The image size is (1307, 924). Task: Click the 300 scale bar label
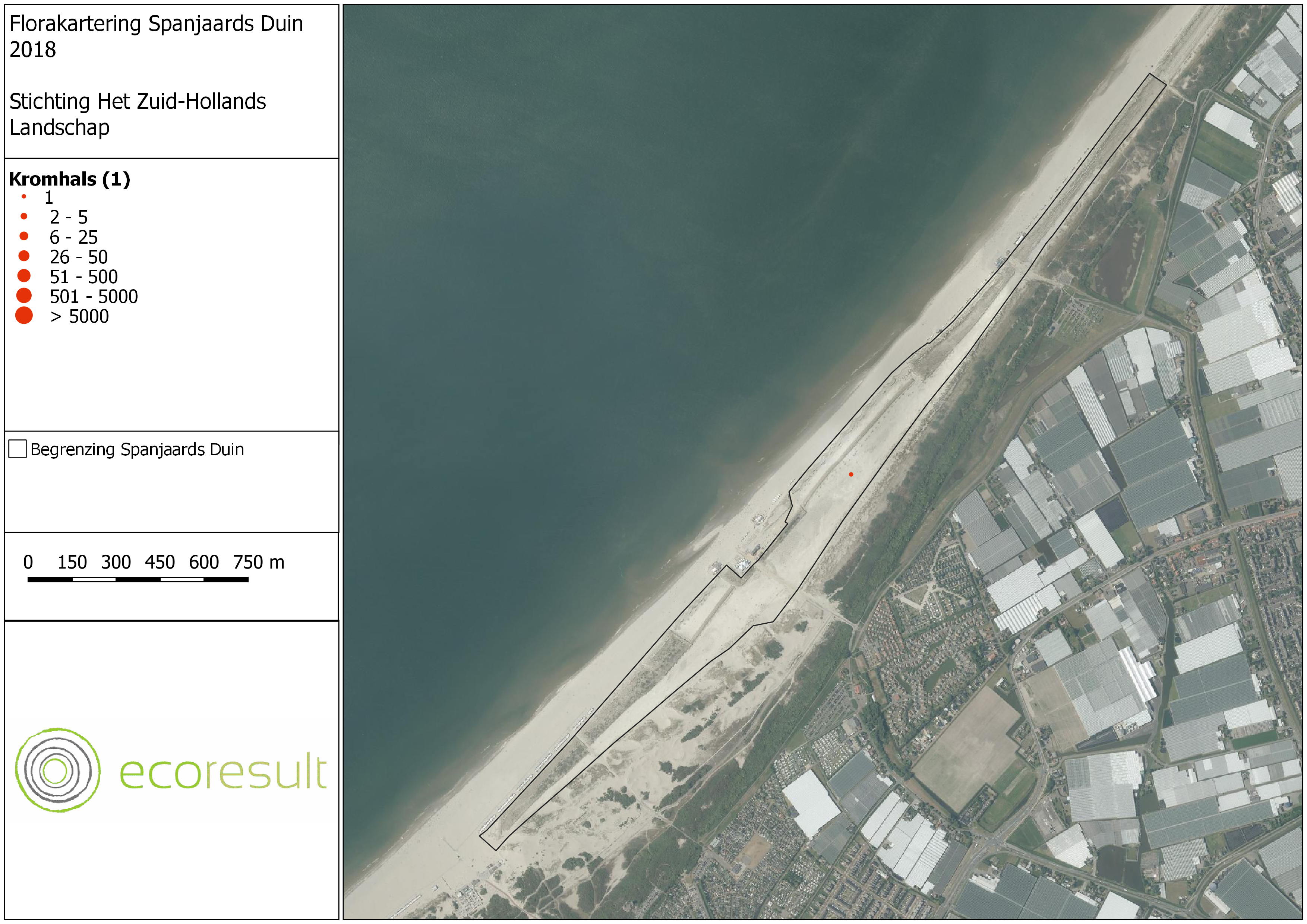click(x=116, y=562)
